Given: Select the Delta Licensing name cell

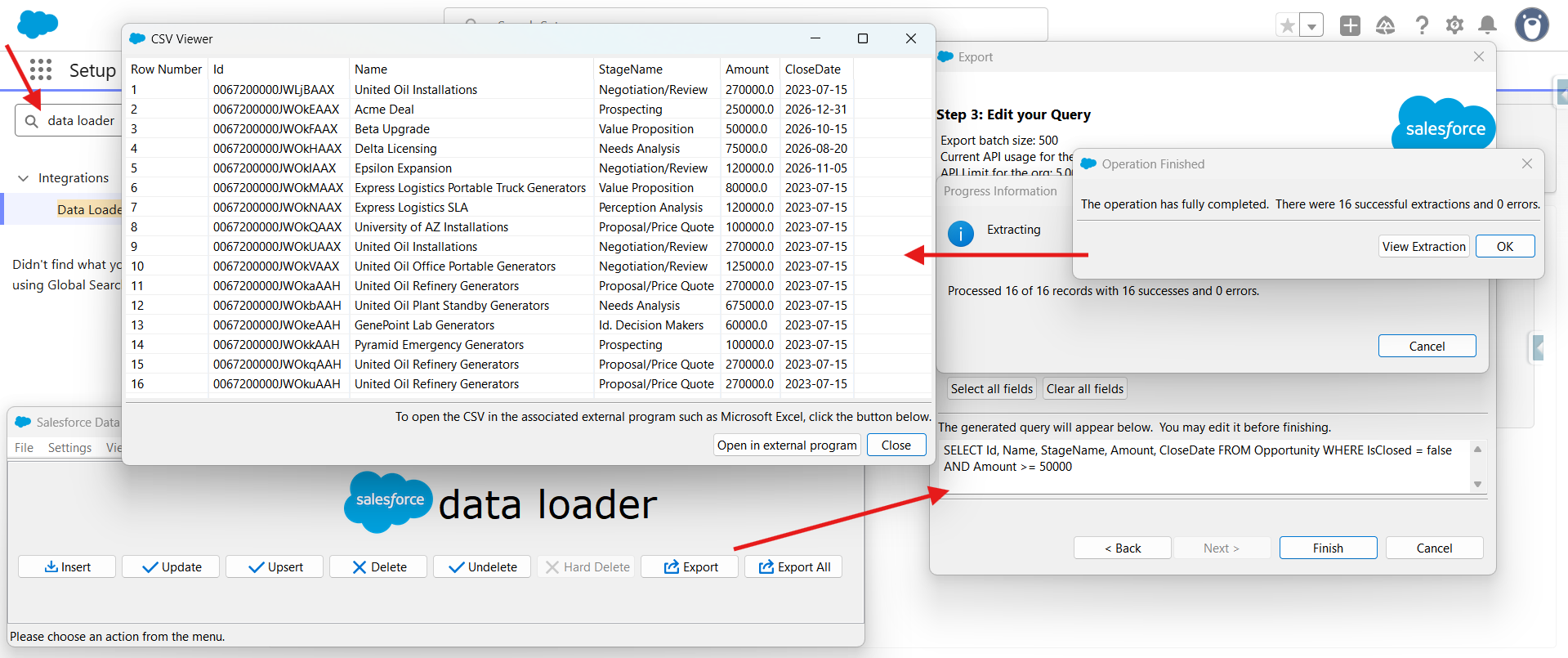Looking at the screenshot, I should tap(471, 149).
